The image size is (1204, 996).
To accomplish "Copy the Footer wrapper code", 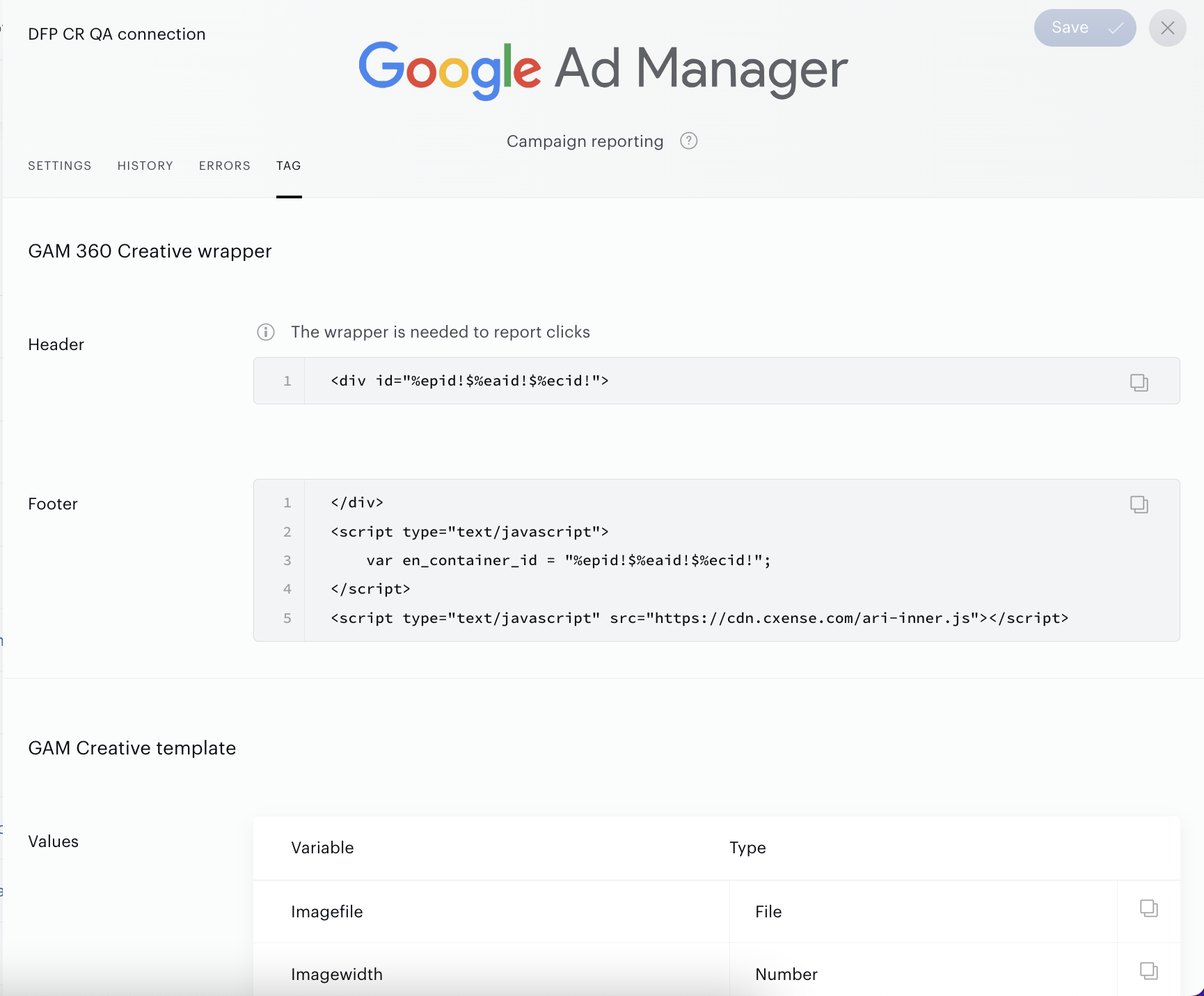I will [x=1139, y=504].
